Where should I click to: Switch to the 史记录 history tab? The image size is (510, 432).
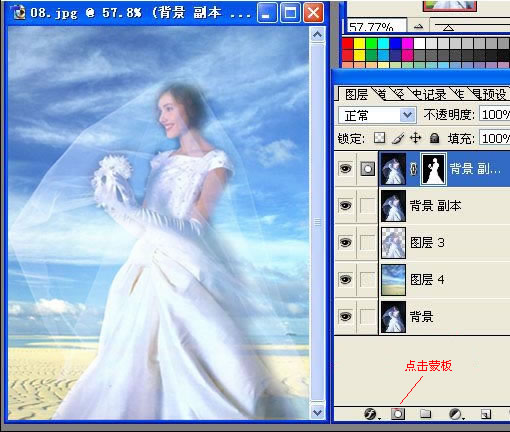430,94
